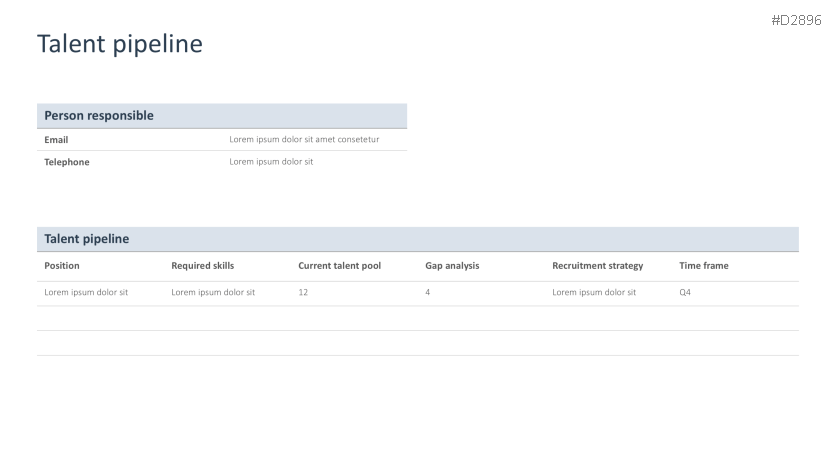Select the Telephone row label

[67, 162]
